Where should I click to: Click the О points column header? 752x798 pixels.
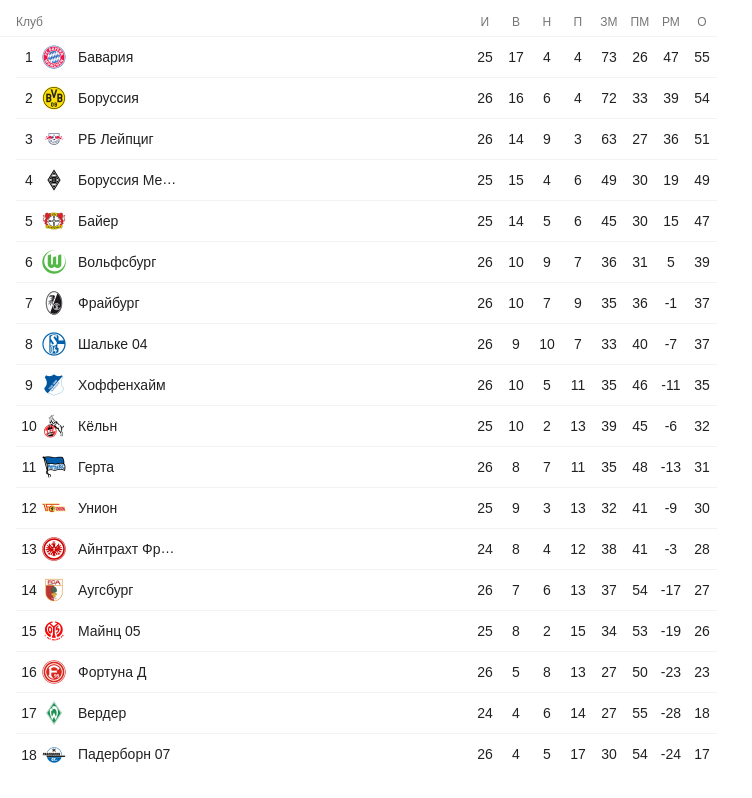[702, 22]
